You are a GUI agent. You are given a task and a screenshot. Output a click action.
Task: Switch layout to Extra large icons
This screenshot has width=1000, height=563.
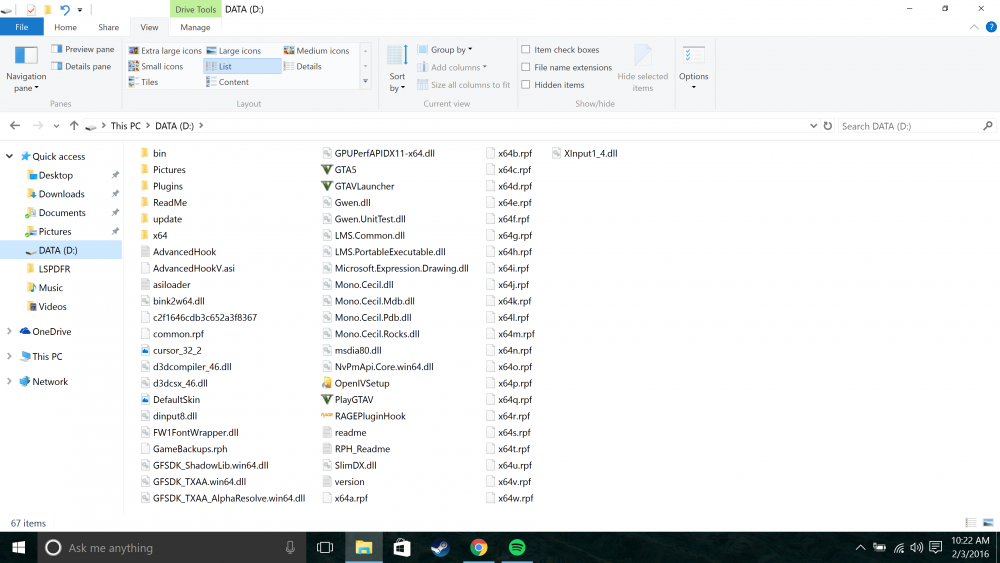coord(165,50)
